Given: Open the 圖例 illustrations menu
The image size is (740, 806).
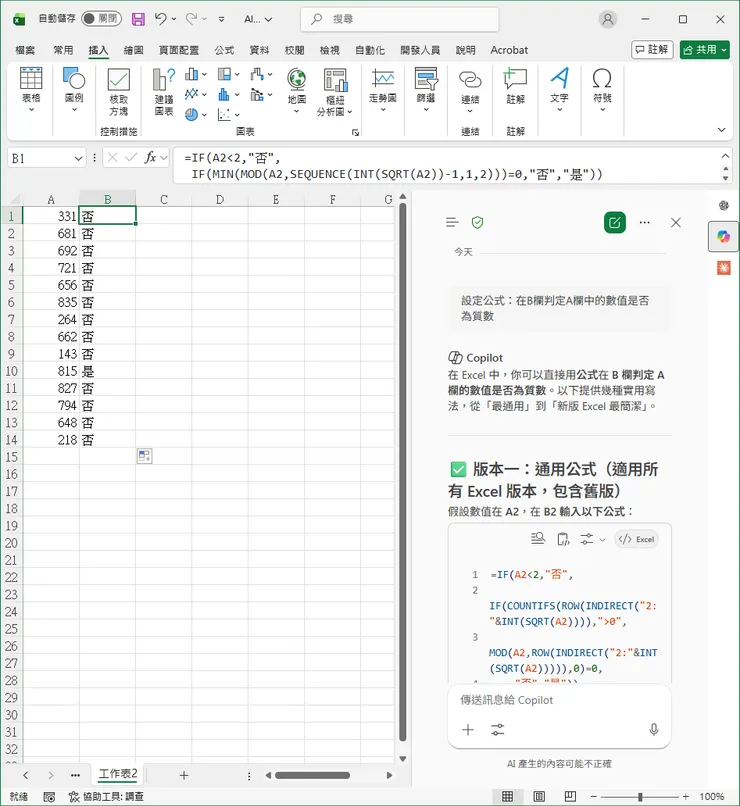Looking at the screenshot, I should (74, 90).
